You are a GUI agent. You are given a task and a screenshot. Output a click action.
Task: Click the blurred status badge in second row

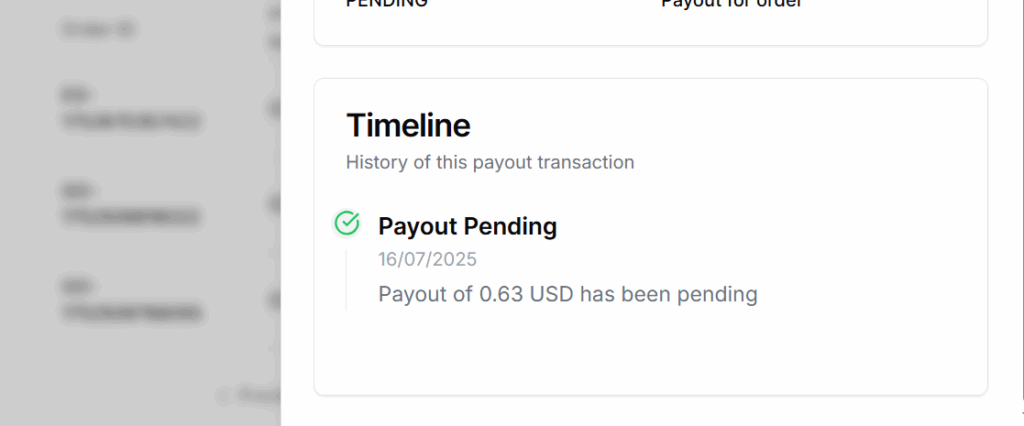pyautogui.click(x=273, y=204)
